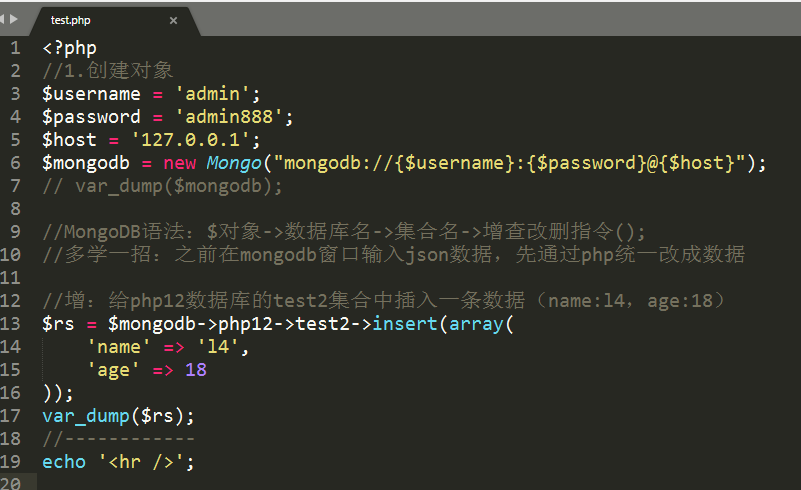Click line number 19 in the gutter
Image resolution: width=801 pixels, height=490 pixels.
(x=11, y=462)
